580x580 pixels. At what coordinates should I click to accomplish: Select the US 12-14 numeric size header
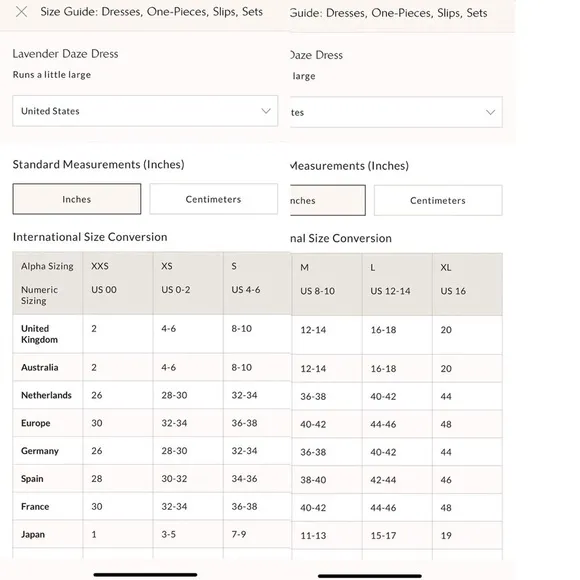point(390,291)
